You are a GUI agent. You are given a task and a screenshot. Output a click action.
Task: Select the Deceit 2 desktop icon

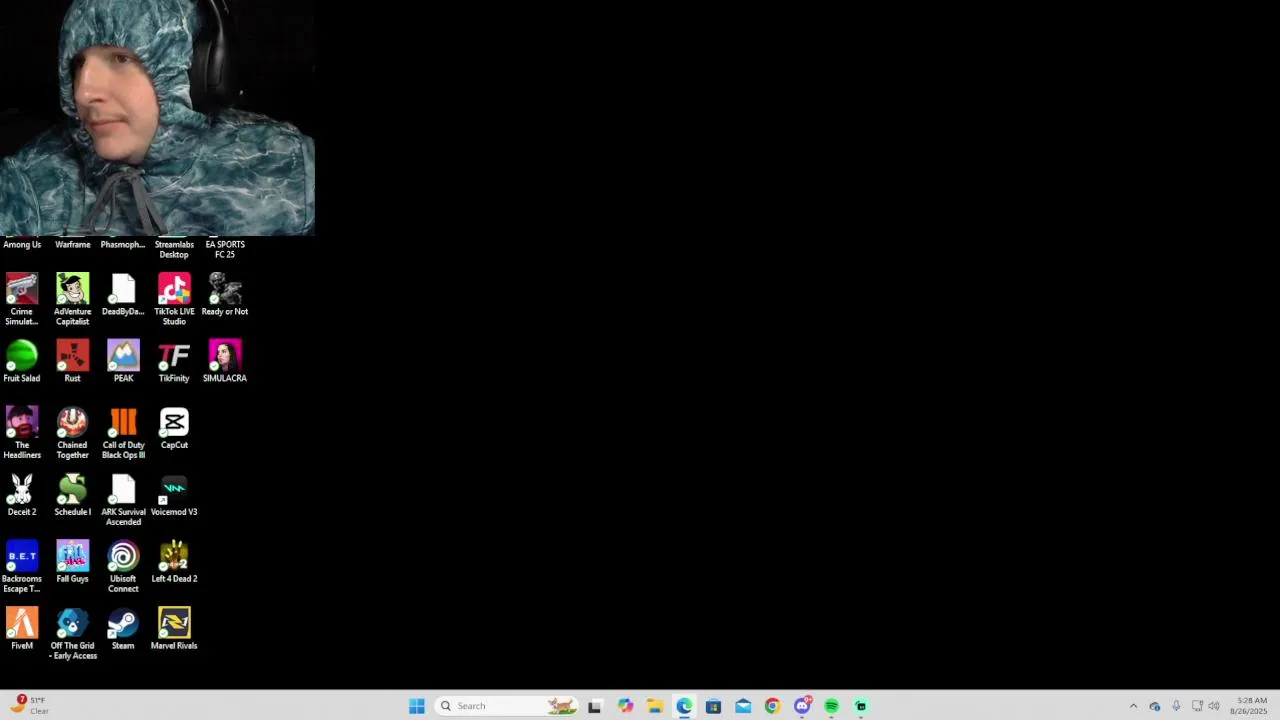(x=22, y=495)
